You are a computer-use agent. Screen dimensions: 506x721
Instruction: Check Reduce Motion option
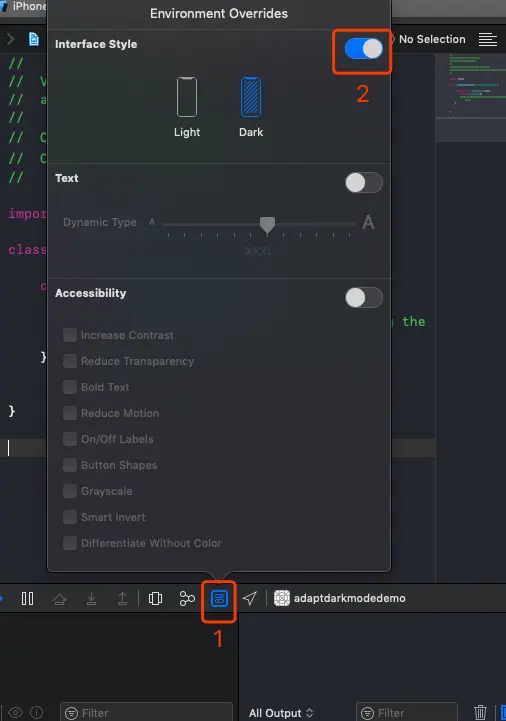(70, 413)
